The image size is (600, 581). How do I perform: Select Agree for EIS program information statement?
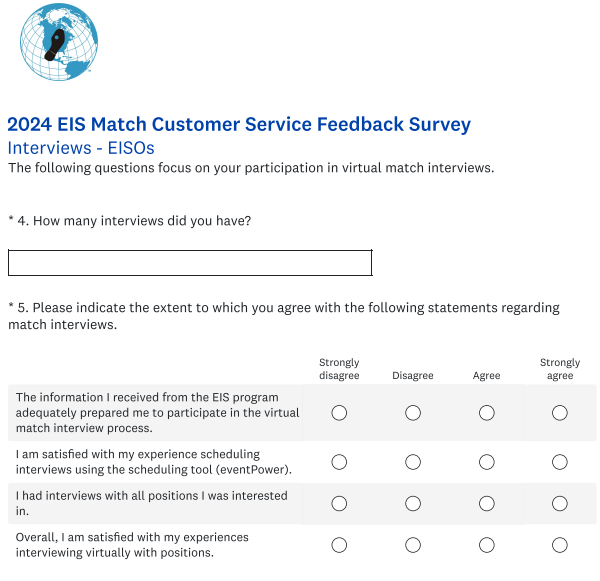point(487,413)
